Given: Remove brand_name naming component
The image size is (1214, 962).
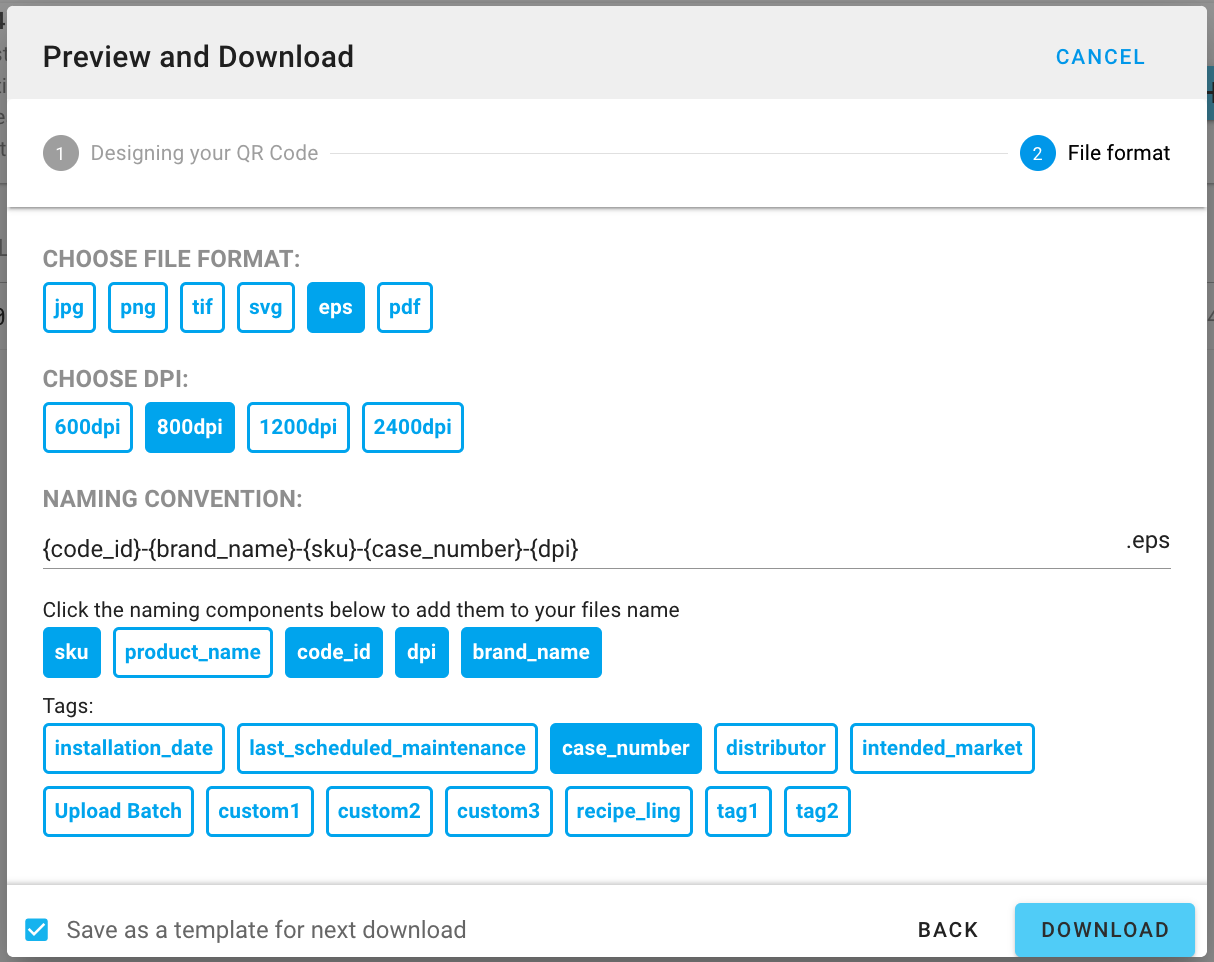Looking at the screenshot, I should (x=531, y=652).
